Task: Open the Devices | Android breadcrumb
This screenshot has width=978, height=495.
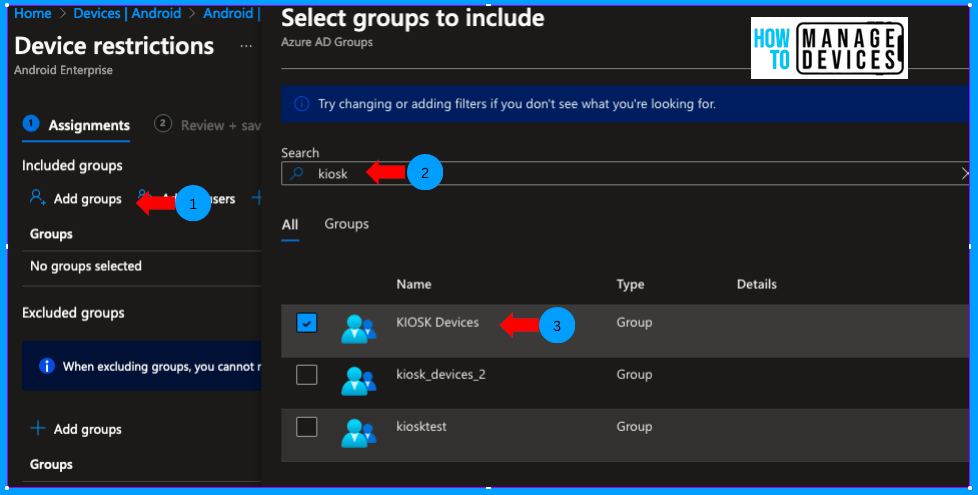Action: coord(127,13)
